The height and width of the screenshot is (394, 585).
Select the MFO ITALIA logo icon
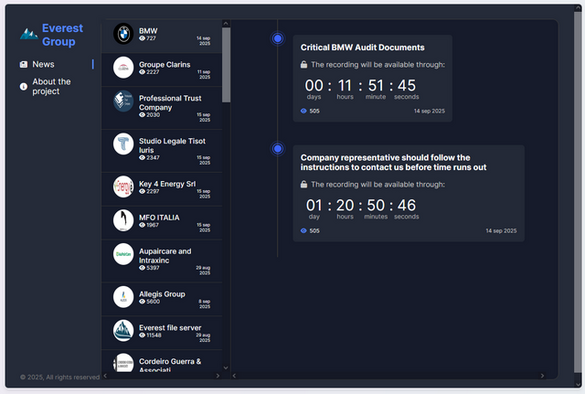123,221
